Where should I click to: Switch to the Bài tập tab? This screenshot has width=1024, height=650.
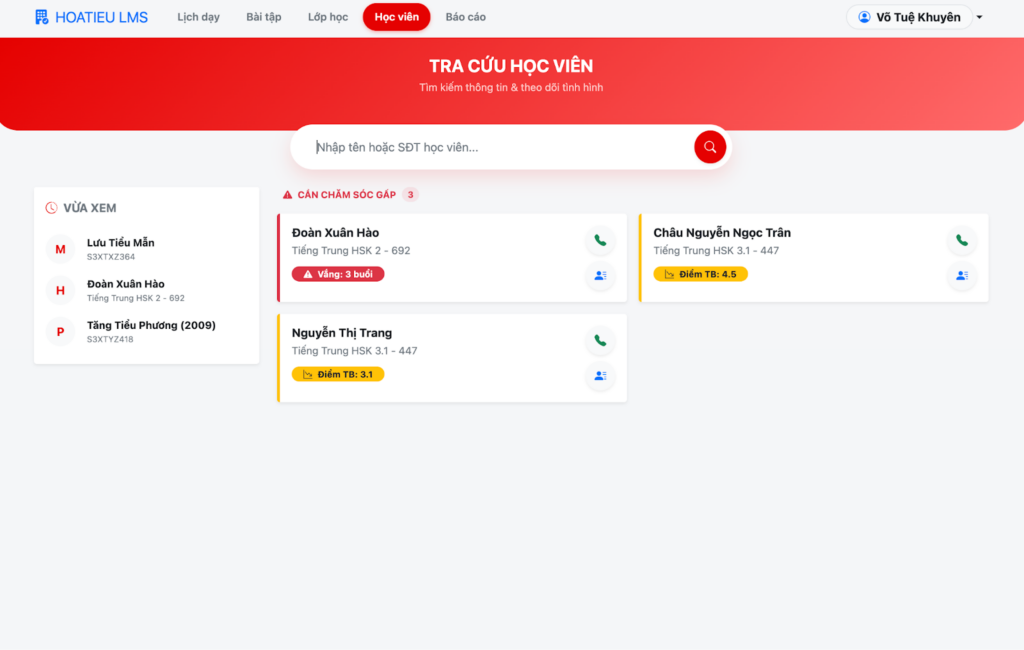264,17
